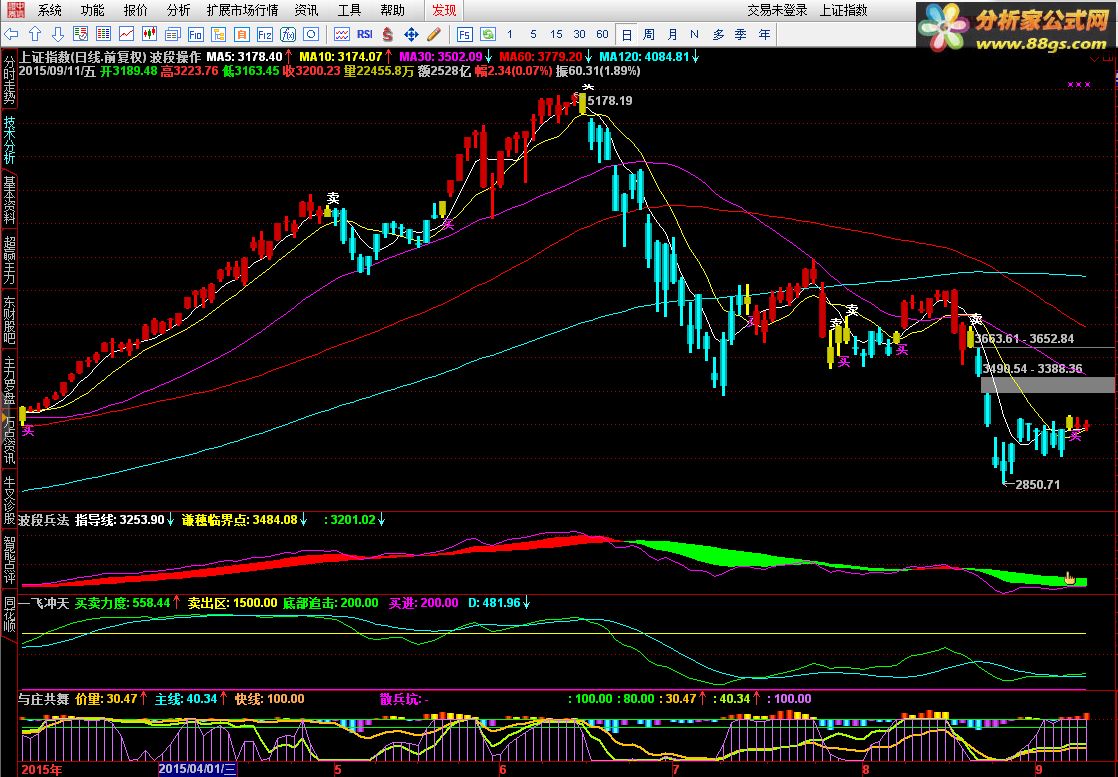The height and width of the screenshot is (777, 1118).
Task: Open the f(x) formula manager icon
Action: (x=288, y=34)
